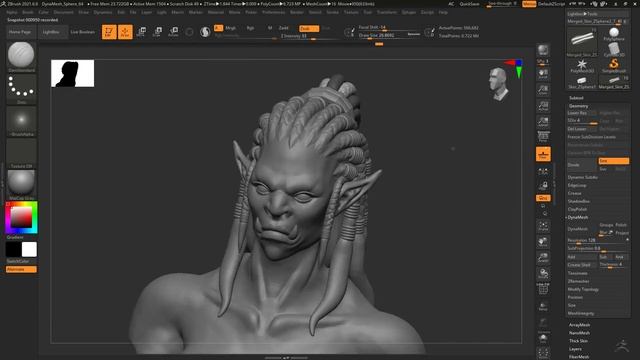Toggle the Line Fill PolyF icon

click(x=543, y=289)
